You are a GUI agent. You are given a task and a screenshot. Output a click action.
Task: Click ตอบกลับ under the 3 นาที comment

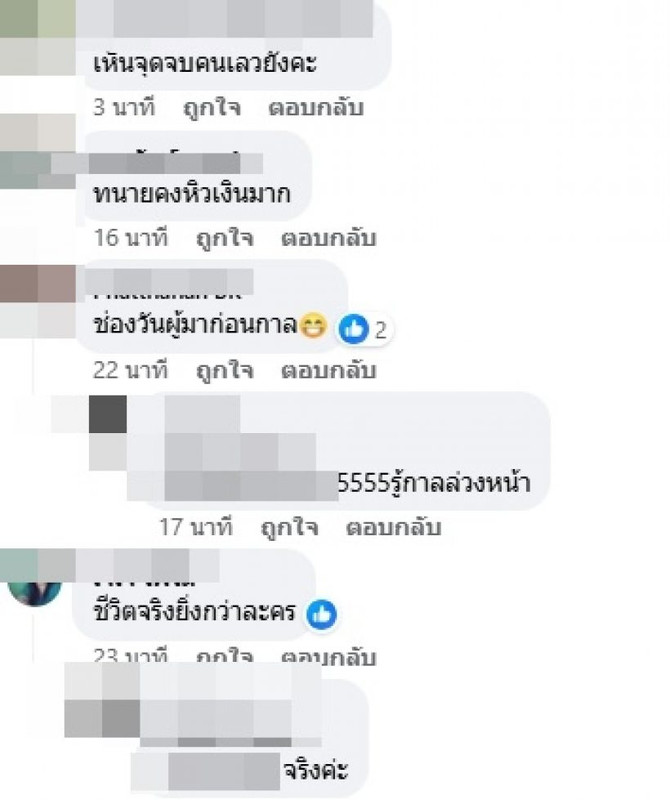point(316,108)
